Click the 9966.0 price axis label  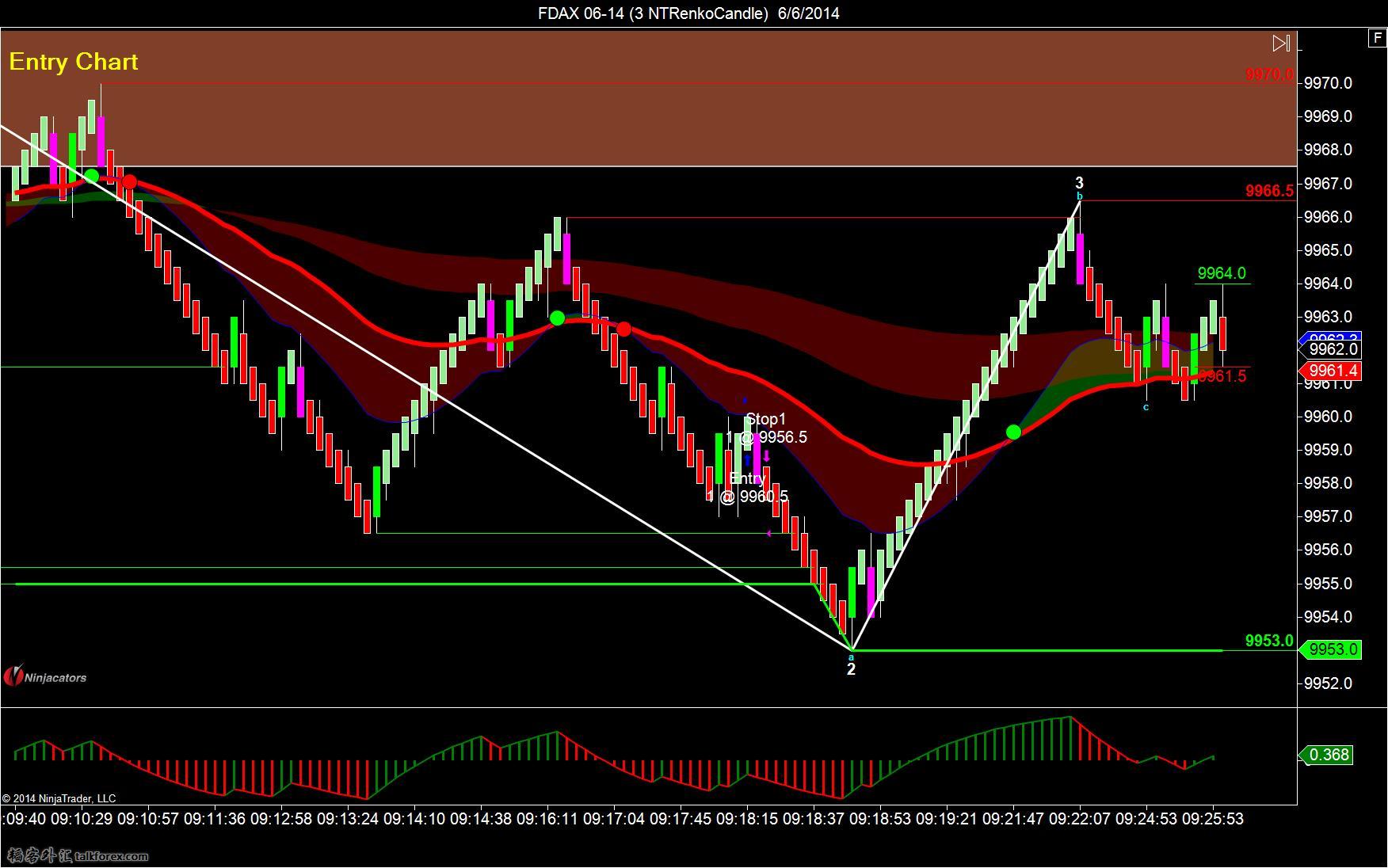1328,216
